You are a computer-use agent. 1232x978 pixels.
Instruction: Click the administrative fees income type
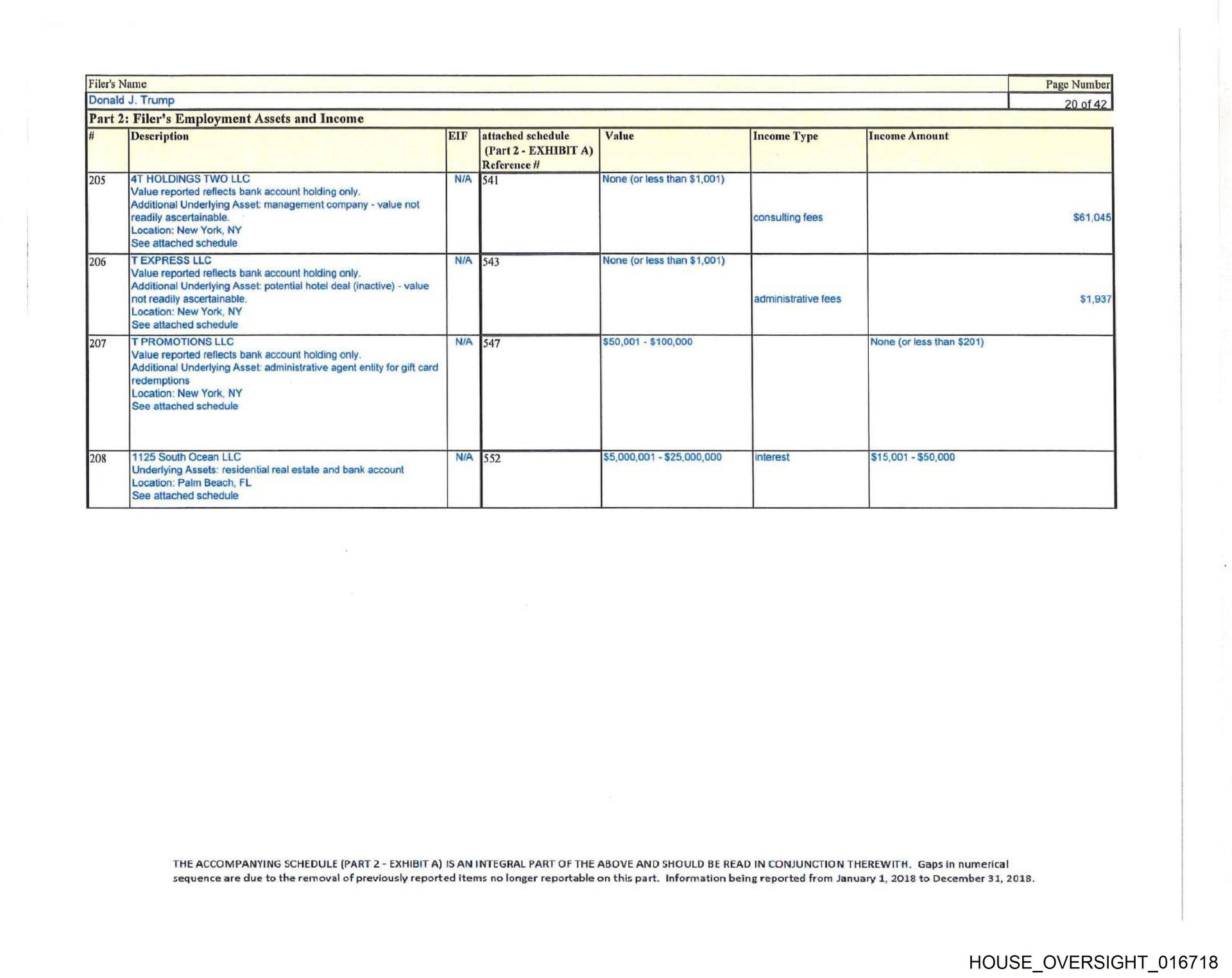tap(797, 299)
